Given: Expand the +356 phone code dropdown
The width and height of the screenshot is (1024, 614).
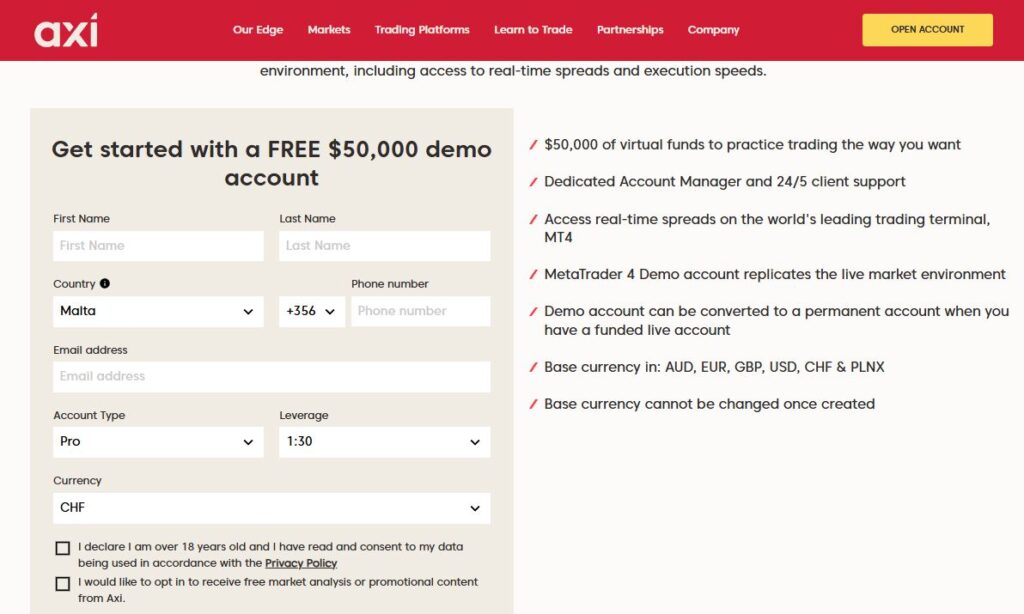Looking at the screenshot, I should pos(311,311).
